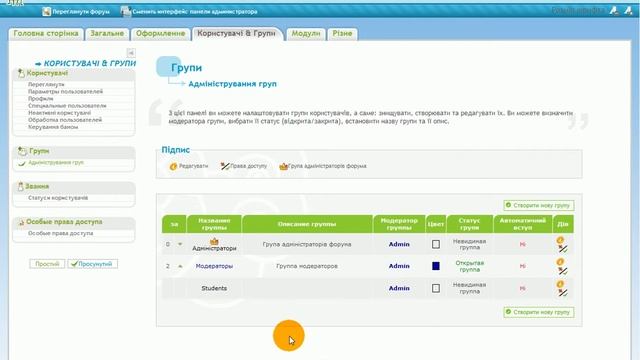
Task: Click Admin moderator link in Модераторы row
Action: 399,266
